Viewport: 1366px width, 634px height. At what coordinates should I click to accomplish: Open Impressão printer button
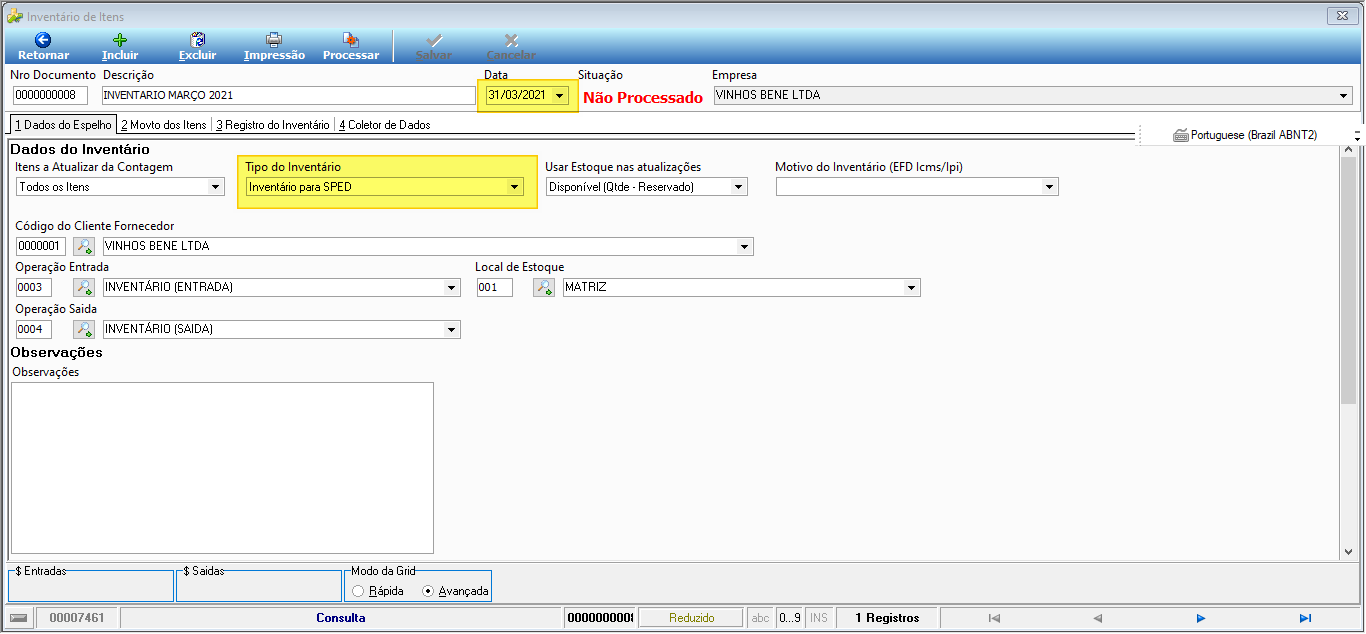click(274, 47)
